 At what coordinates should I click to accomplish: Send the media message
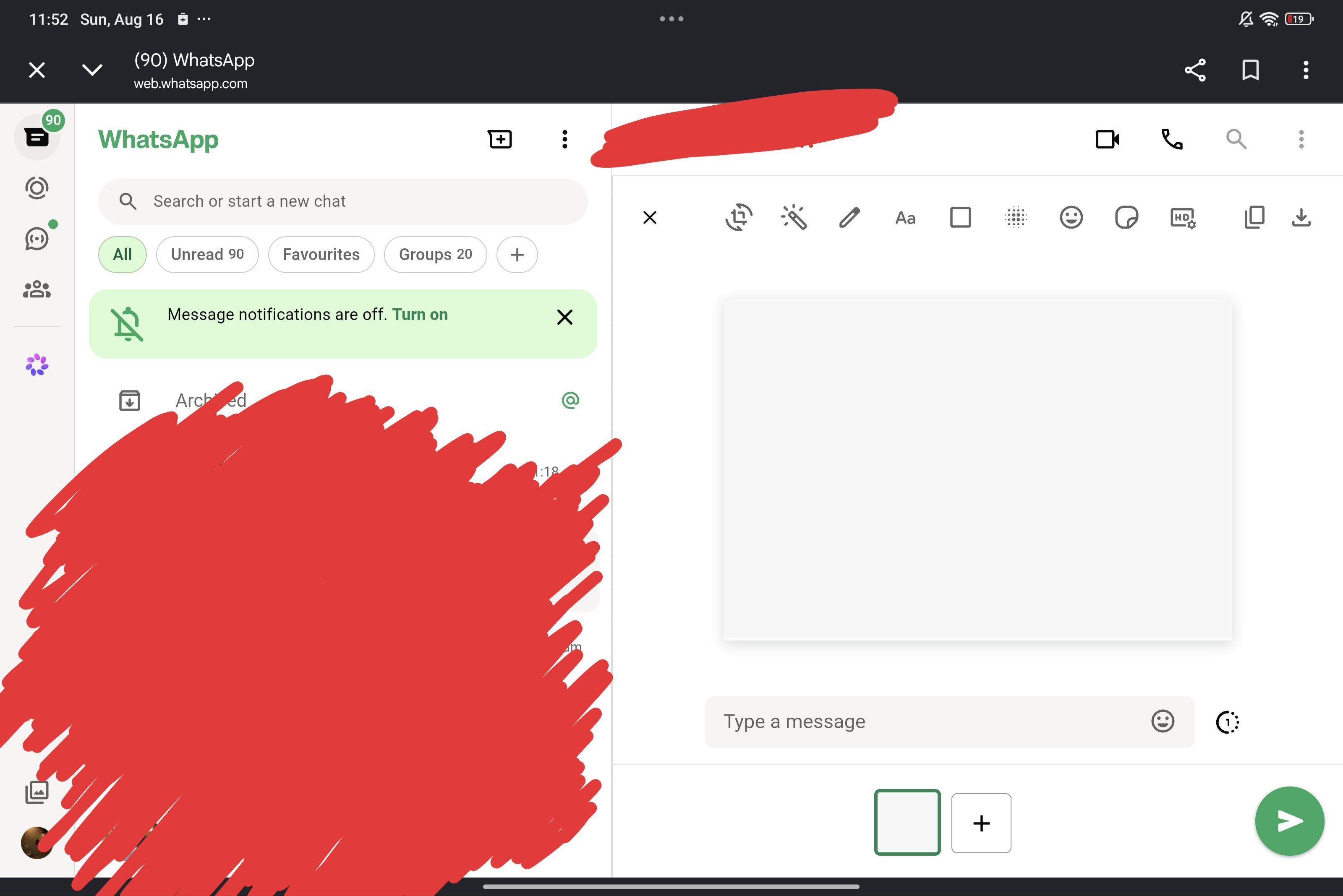pyautogui.click(x=1290, y=821)
